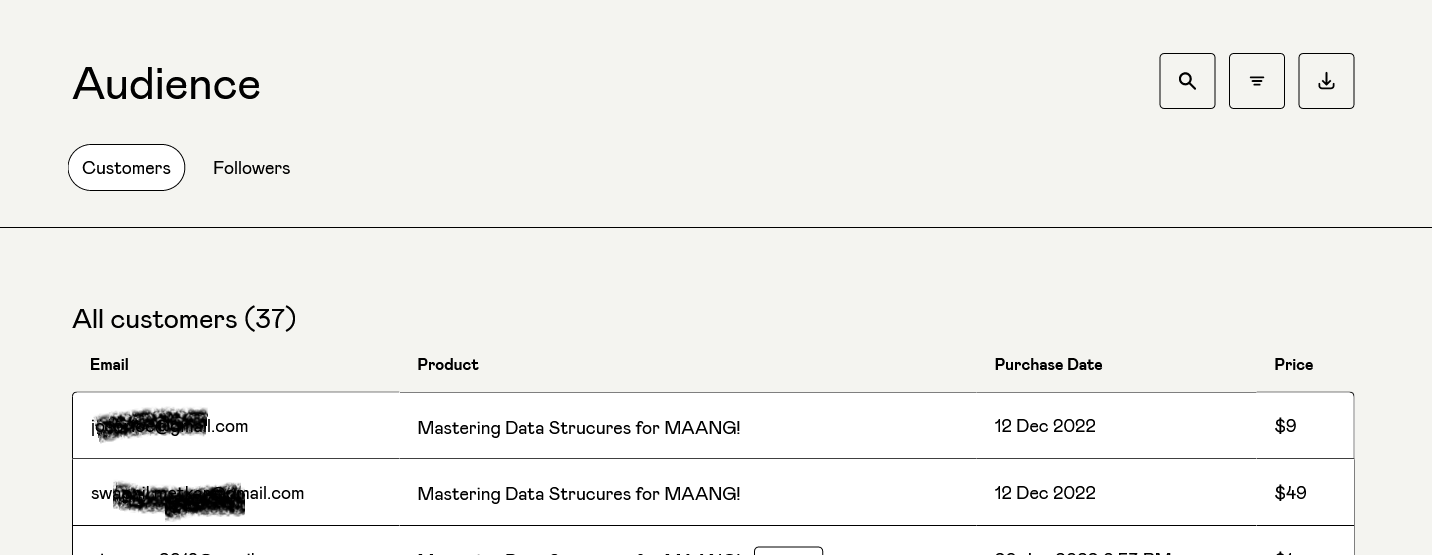
Task: Click the Purchase Date column header
Action: click(x=1048, y=365)
